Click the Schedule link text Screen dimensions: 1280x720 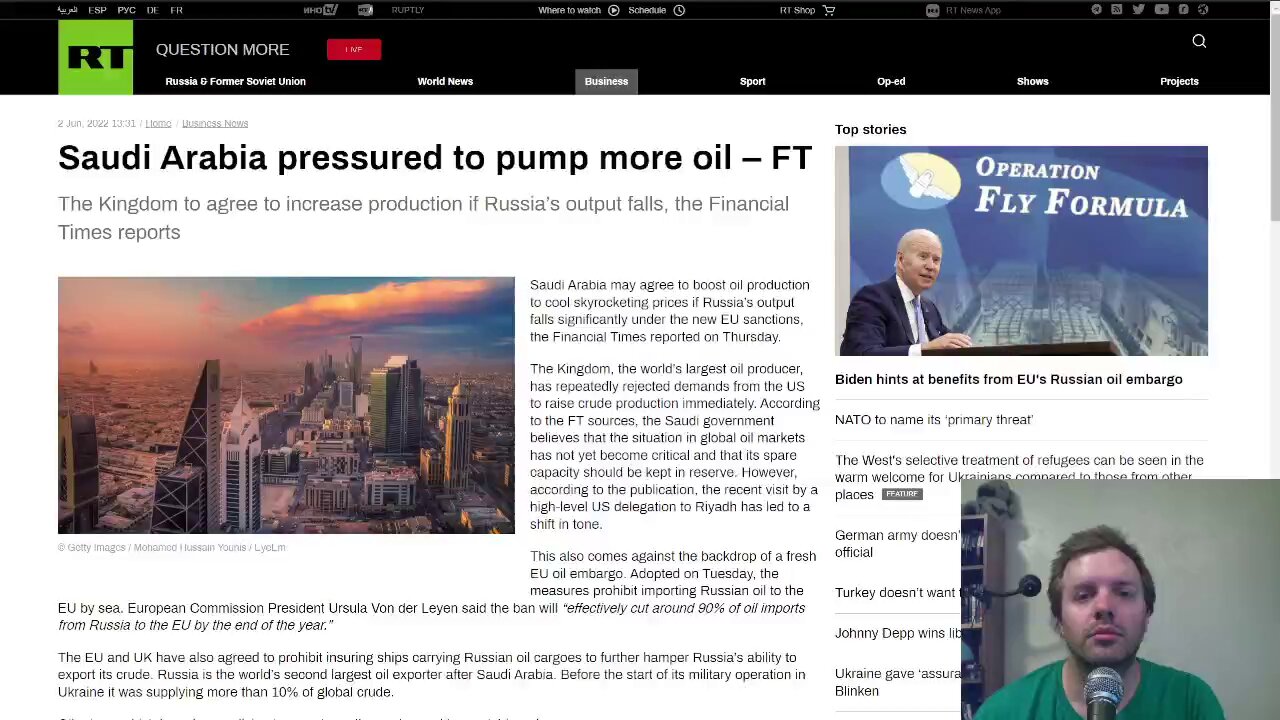(647, 10)
